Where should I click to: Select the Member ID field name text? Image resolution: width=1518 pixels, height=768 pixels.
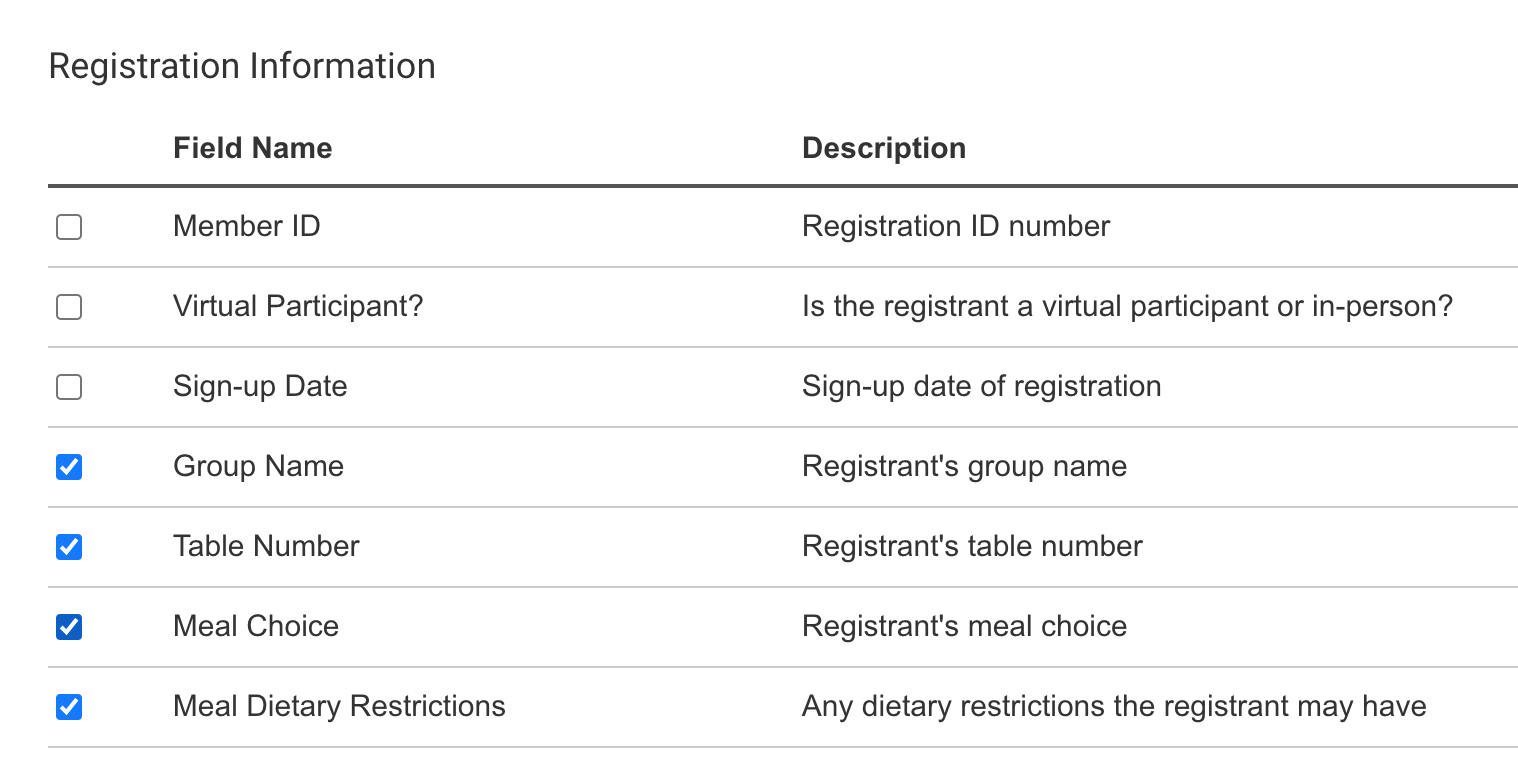click(246, 226)
